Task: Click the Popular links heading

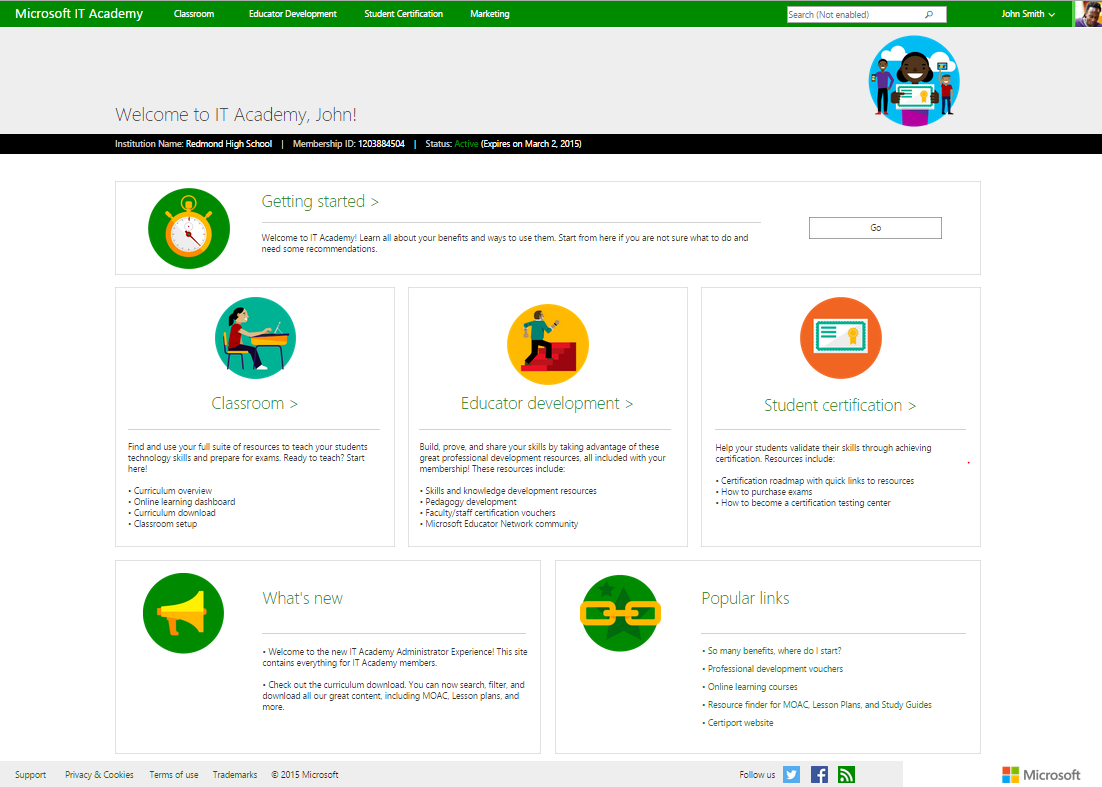Action: (745, 599)
